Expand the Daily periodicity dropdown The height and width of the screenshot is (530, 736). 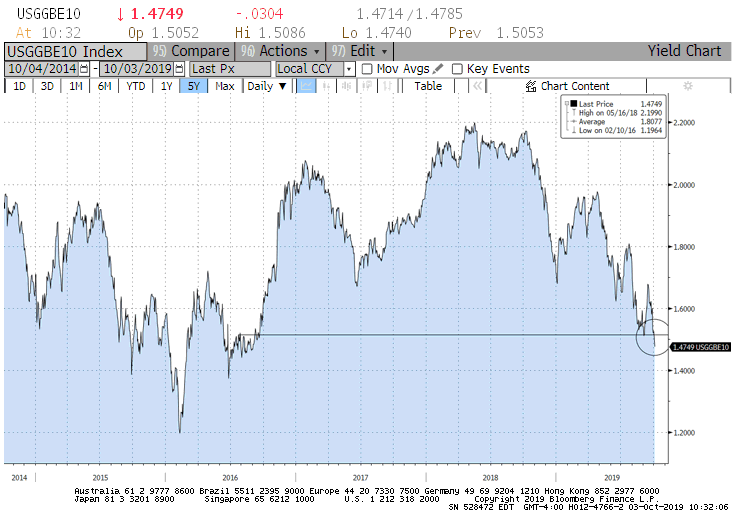pyautogui.click(x=266, y=86)
